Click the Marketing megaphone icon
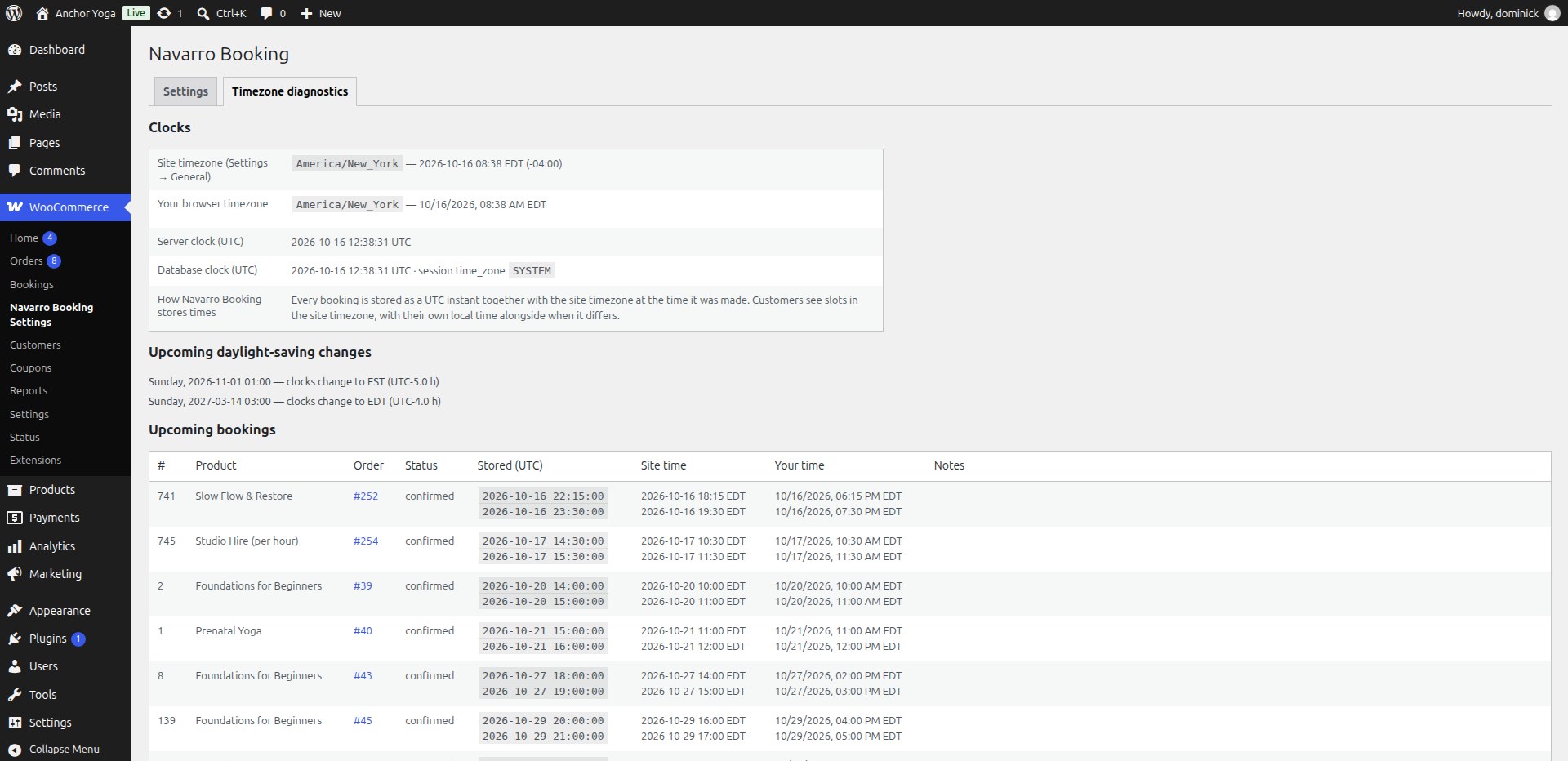The image size is (1568, 761). click(15, 574)
